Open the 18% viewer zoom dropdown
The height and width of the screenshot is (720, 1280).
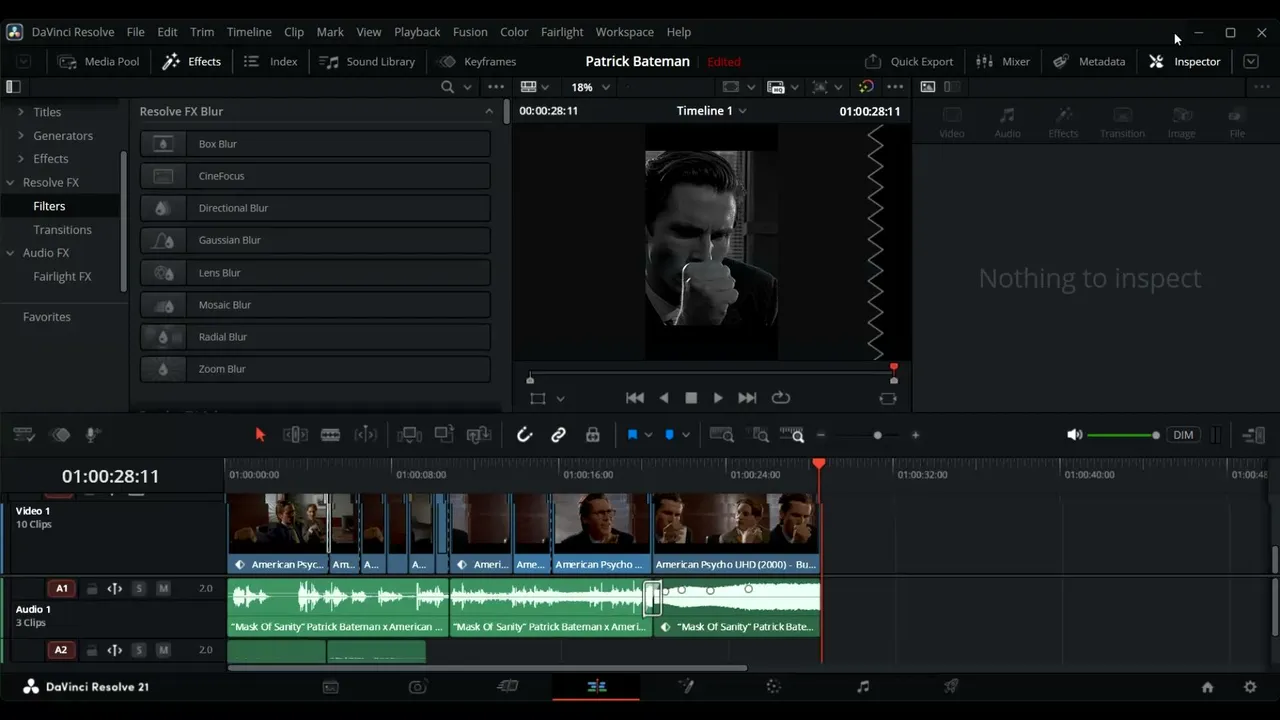591,87
